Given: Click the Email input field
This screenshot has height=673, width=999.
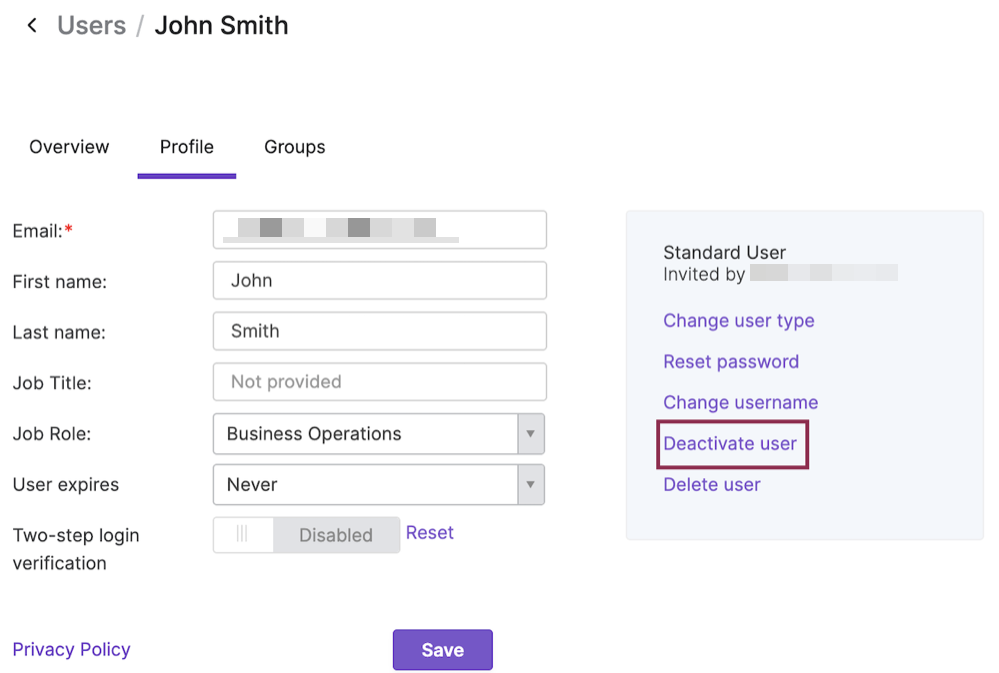Looking at the screenshot, I should coord(379,229).
